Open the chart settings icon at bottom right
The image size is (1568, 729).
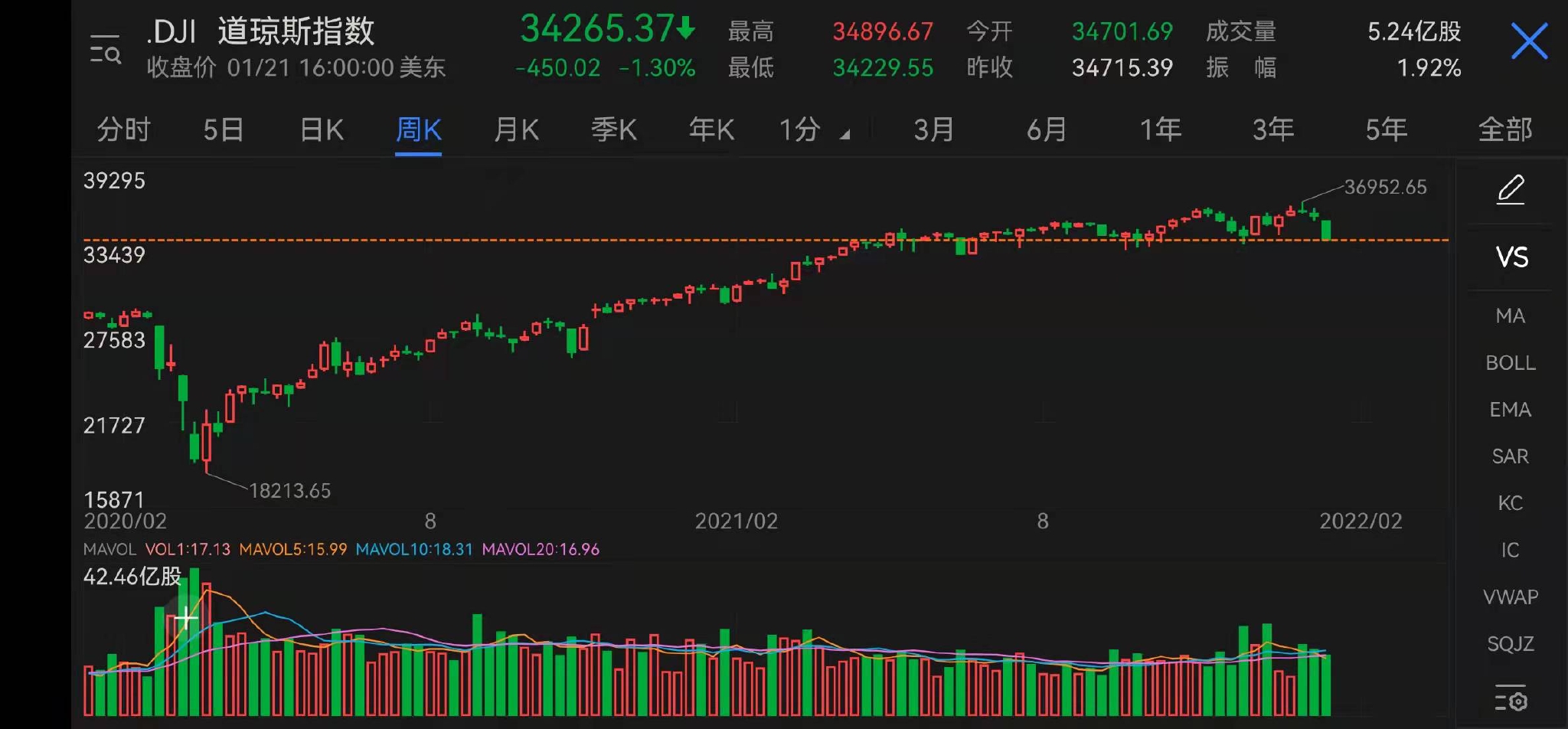[1510, 698]
